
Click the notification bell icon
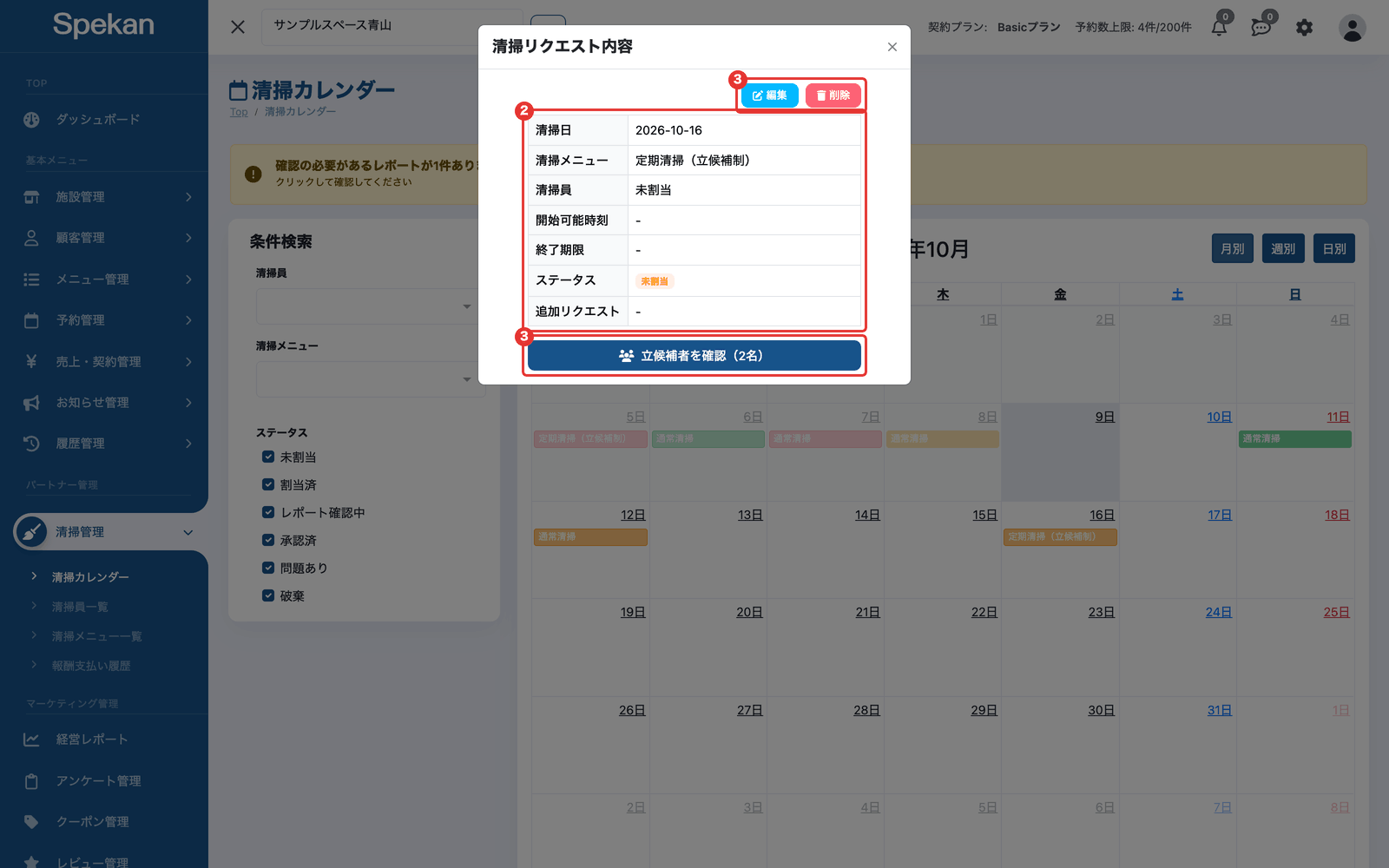(1219, 28)
